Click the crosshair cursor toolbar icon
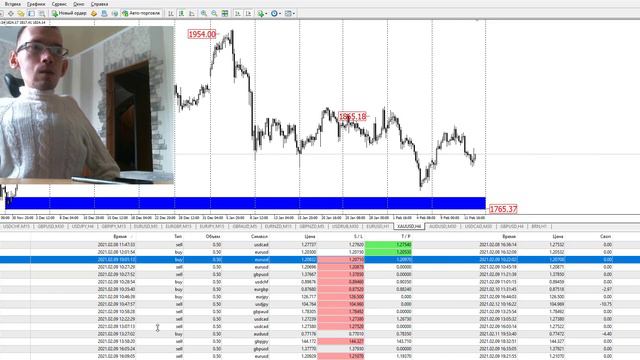640x360 pixels. coord(11,13)
